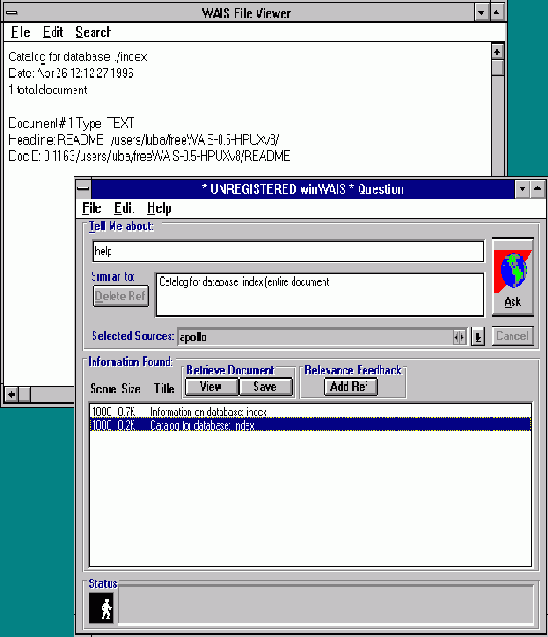Viewport: 548px width, 637px height.
Task: Click the globe Ask button
Action: click(x=513, y=277)
